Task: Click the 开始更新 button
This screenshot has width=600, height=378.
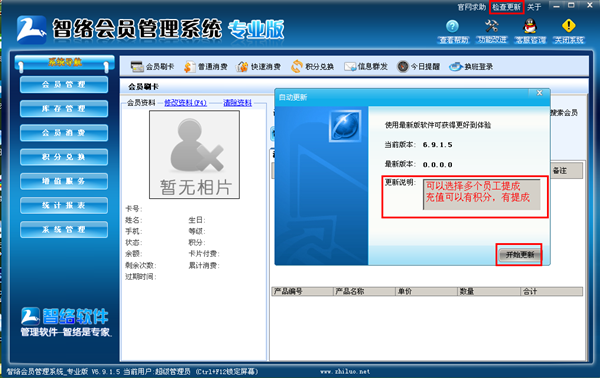Action: (520, 255)
